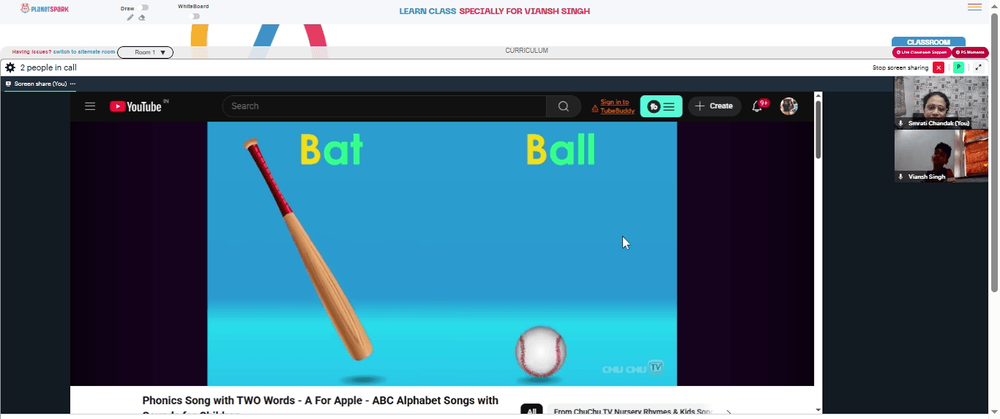The height and width of the screenshot is (419, 1000).
Task: Select Viansh Singh's video tile
Action: (941, 156)
